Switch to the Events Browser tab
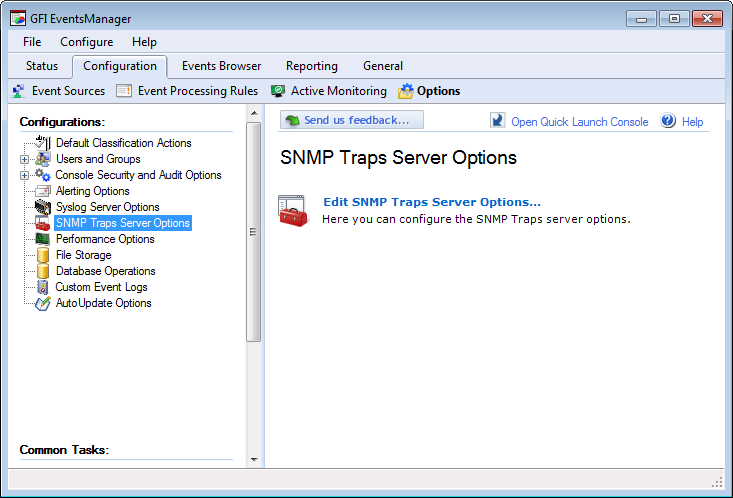Viewport: 733px width, 498px height. coord(222,66)
